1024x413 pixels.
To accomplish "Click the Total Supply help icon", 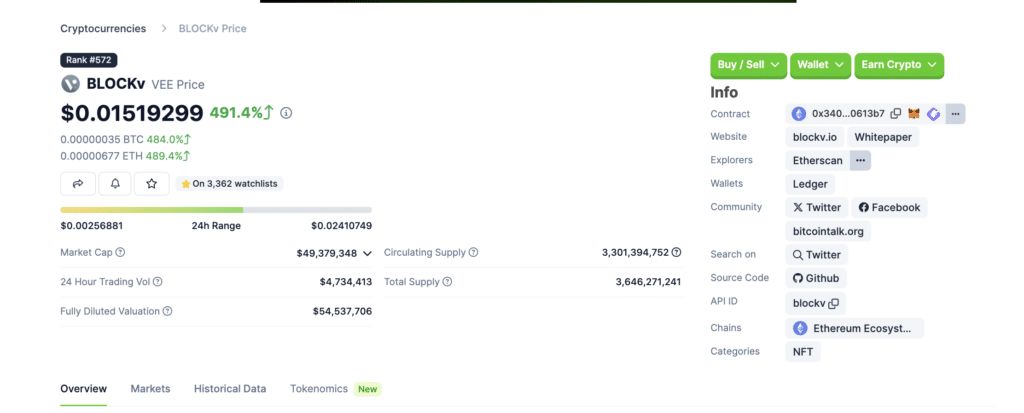I will pos(447,282).
